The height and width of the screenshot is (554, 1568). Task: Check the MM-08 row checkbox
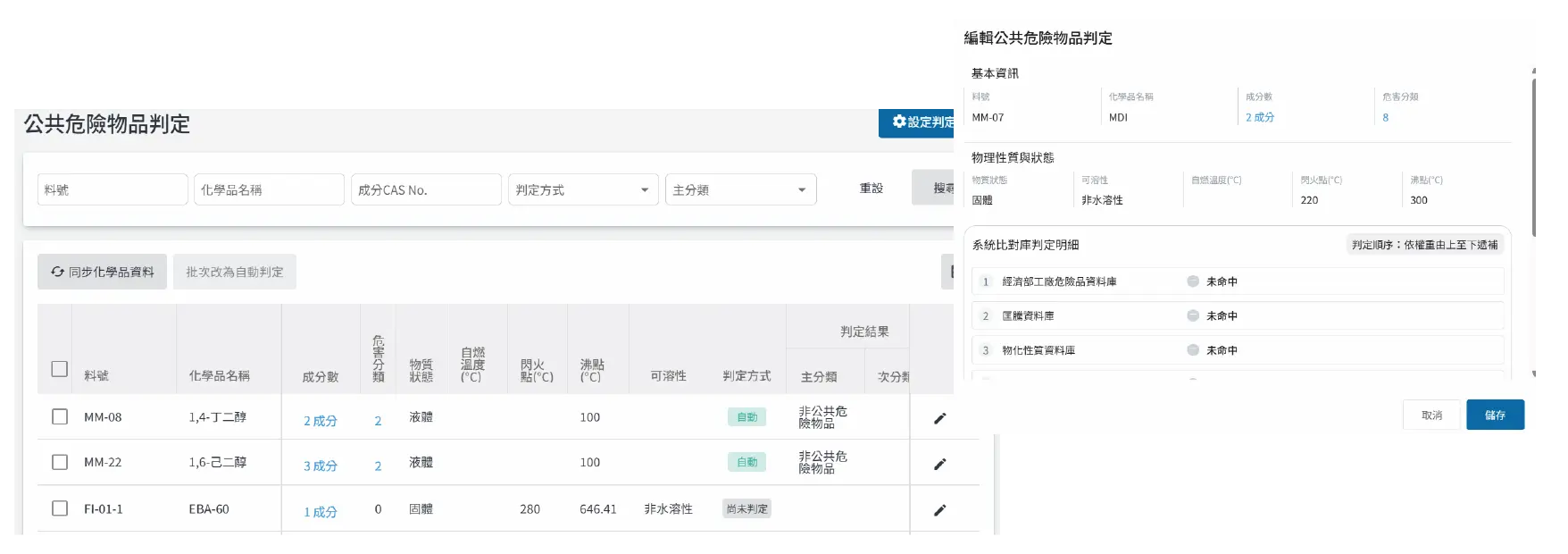point(60,416)
